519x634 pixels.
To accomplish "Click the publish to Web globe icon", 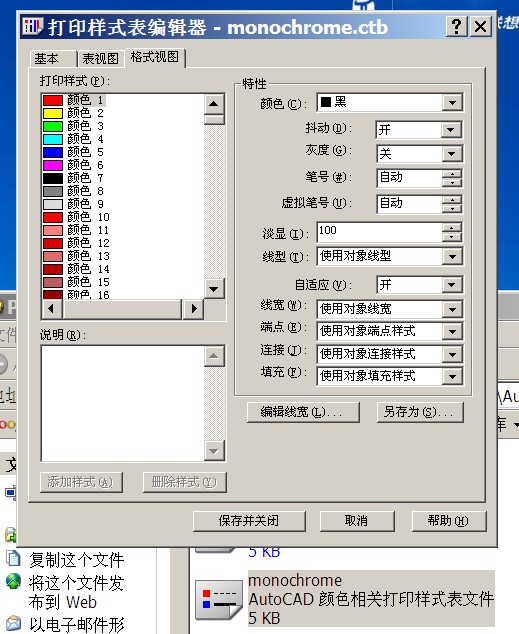I will tap(13, 581).
